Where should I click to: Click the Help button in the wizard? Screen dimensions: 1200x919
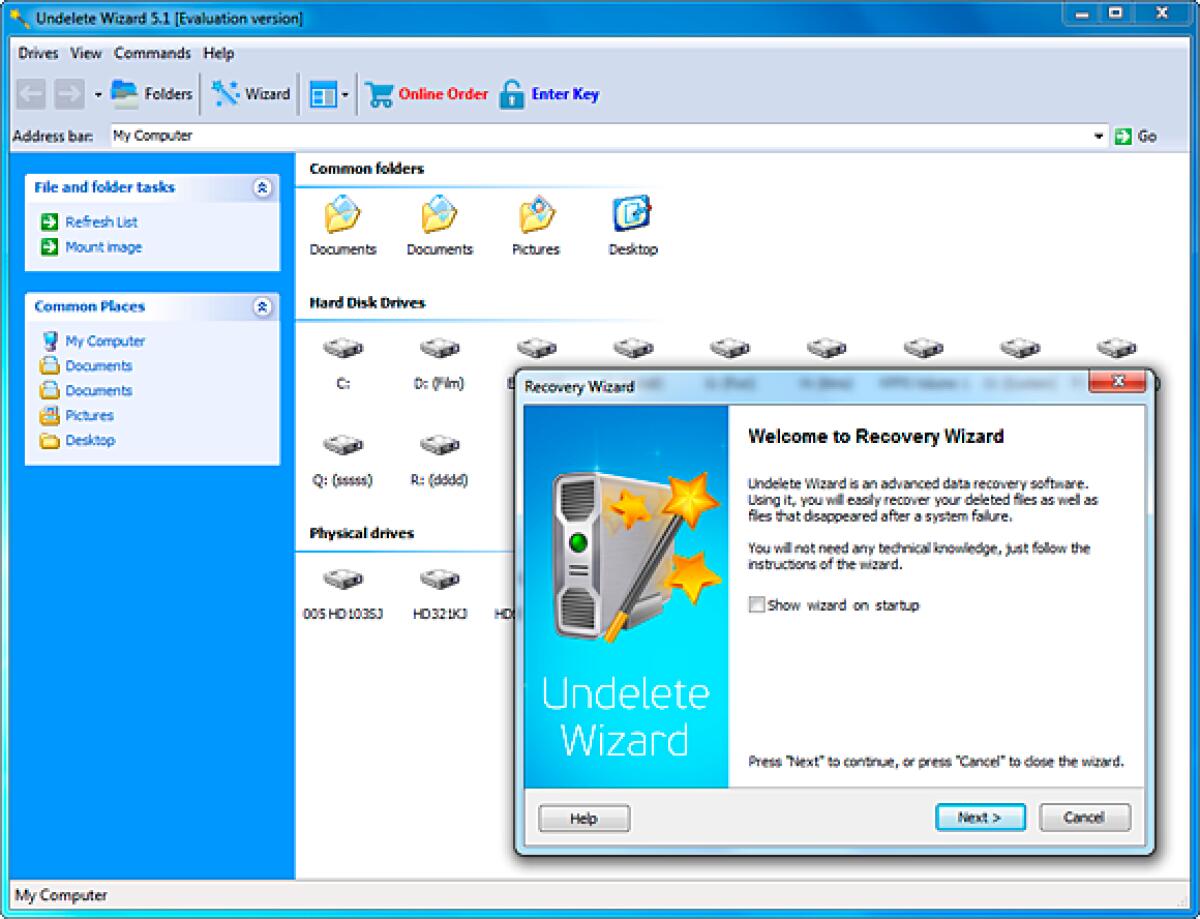click(583, 817)
